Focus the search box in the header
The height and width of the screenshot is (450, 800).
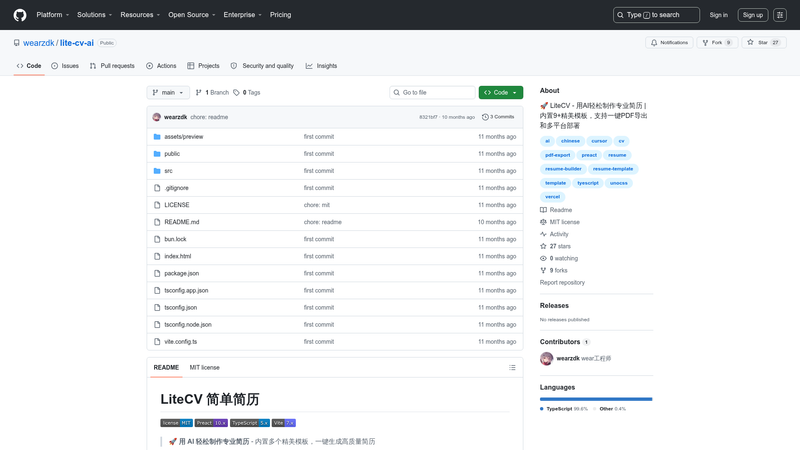[656, 15]
